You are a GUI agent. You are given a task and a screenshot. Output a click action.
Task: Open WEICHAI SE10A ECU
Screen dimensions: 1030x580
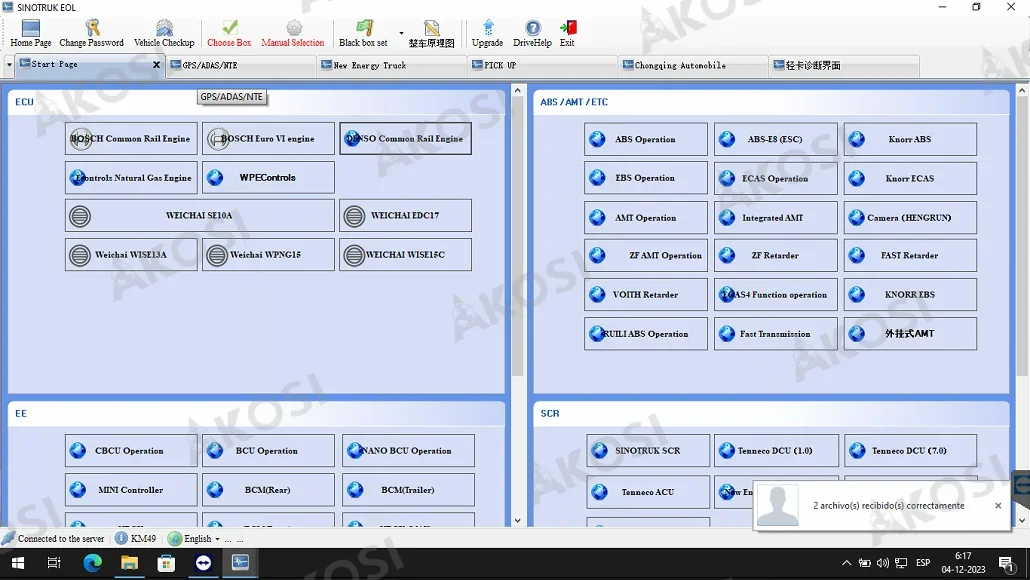[200, 215]
